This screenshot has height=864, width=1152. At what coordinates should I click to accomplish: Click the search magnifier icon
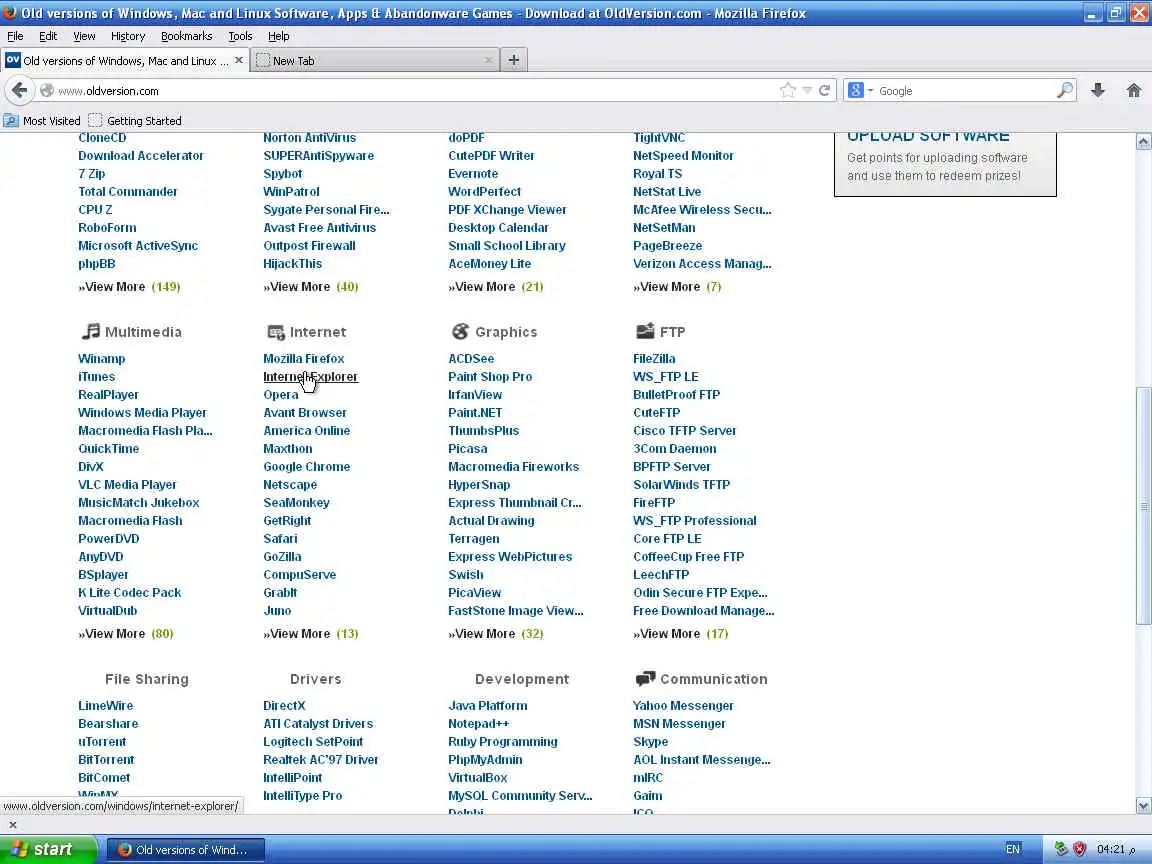1065,90
